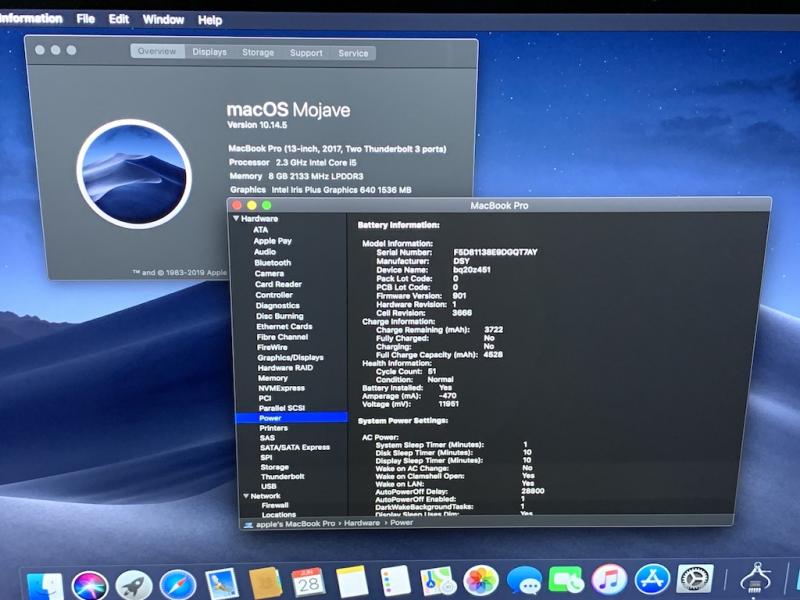Select Audio in the sidebar
The width and height of the screenshot is (800, 600).
pos(265,252)
